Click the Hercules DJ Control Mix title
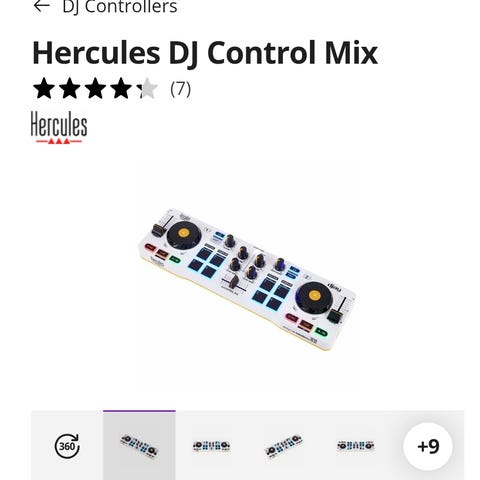The height and width of the screenshot is (480, 480). (205, 53)
